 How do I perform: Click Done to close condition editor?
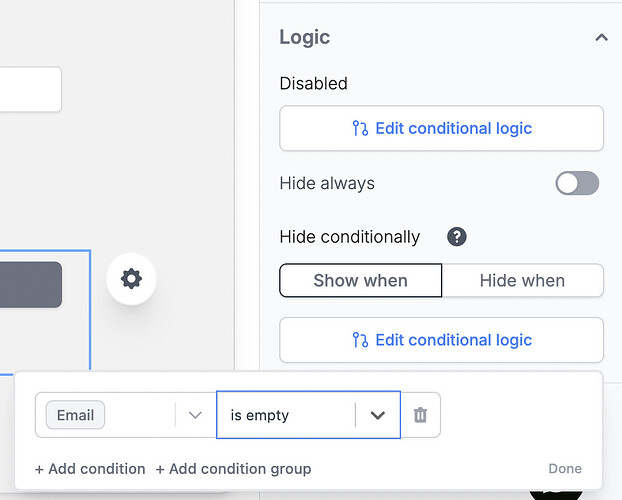point(565,468)
